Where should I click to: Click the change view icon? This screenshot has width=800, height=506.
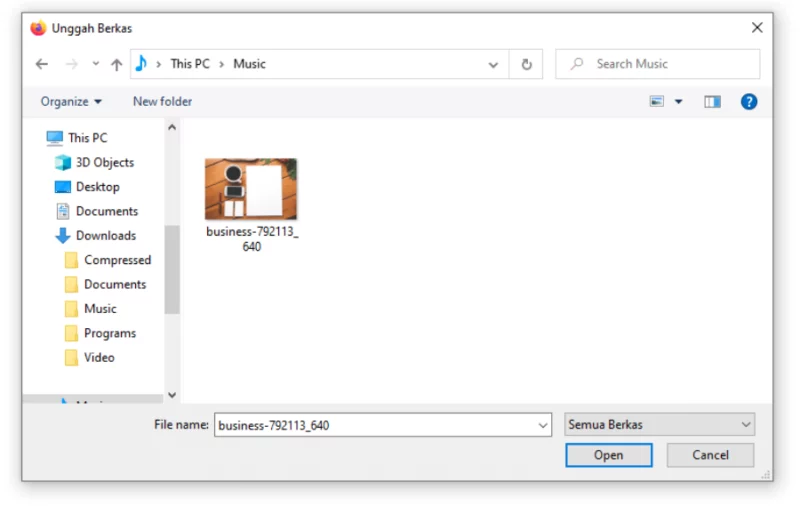click(657, 102)
